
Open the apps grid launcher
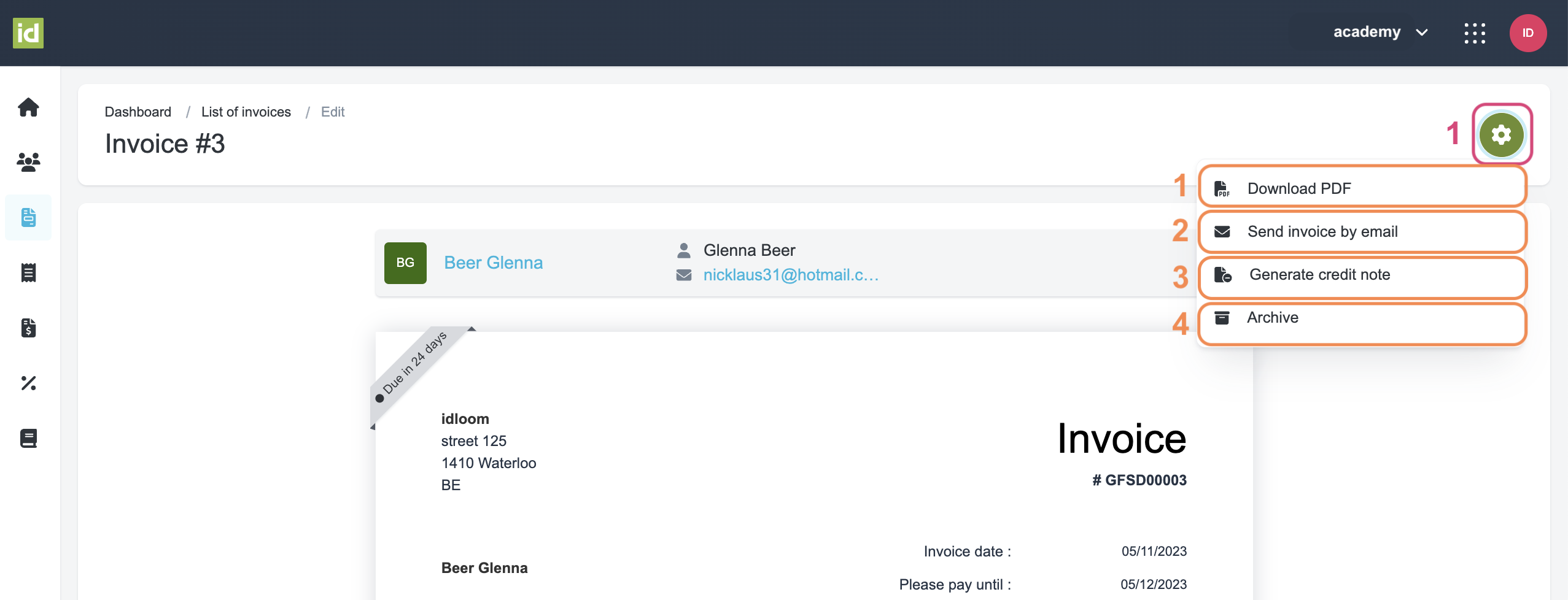pos(1475,33)
